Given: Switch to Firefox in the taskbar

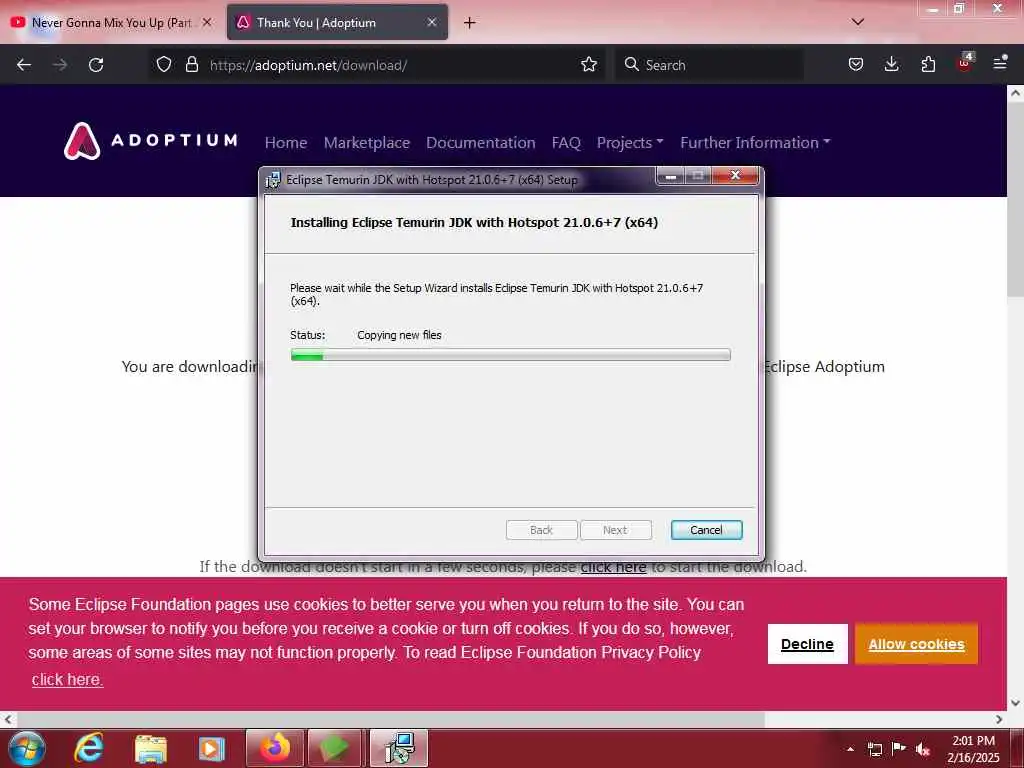Looking at the screenshot, I should 275,748.
